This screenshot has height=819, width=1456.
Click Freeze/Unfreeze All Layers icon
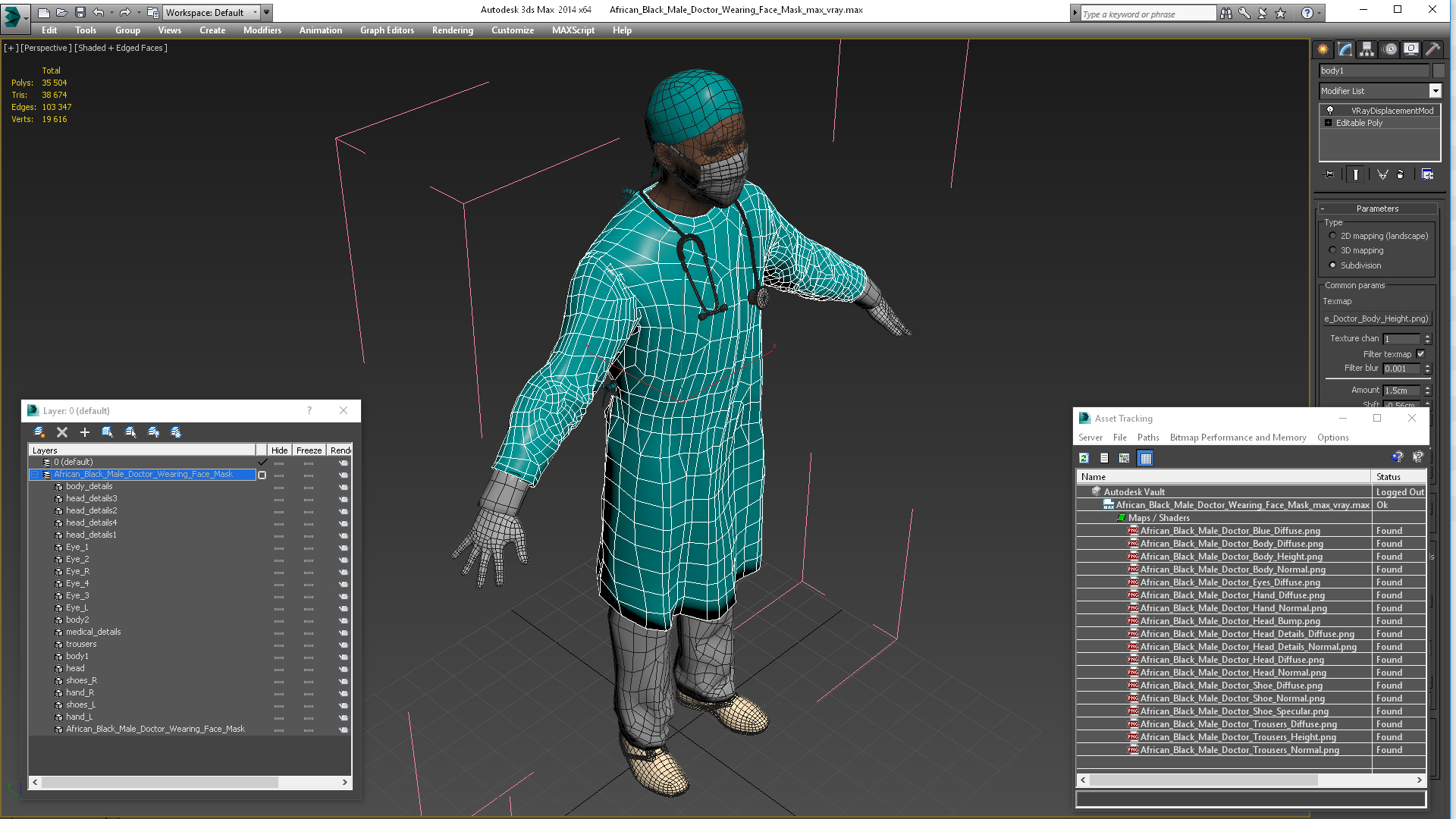(x=176, y=432)
